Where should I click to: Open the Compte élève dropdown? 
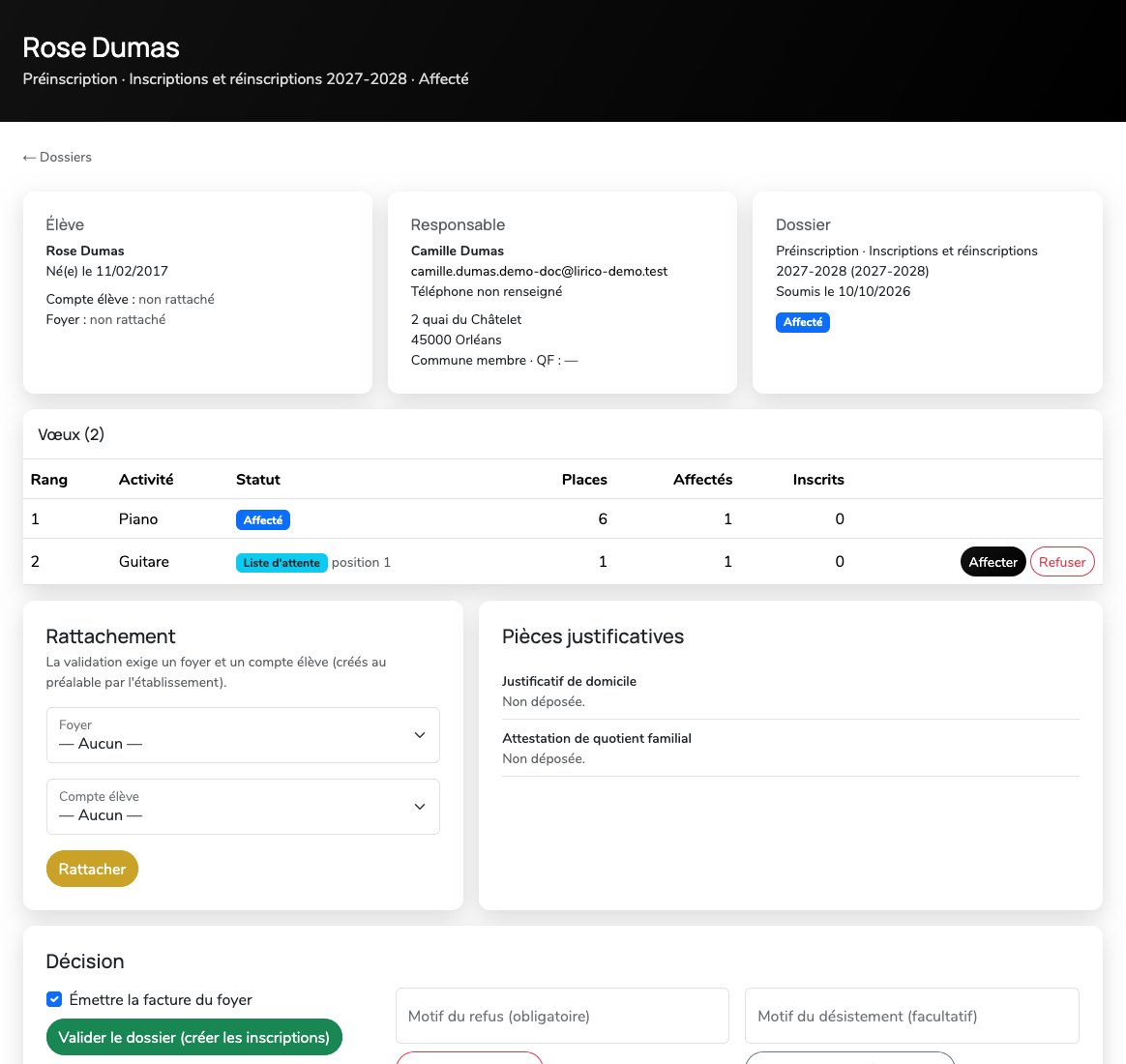click(x=243, y=807)
